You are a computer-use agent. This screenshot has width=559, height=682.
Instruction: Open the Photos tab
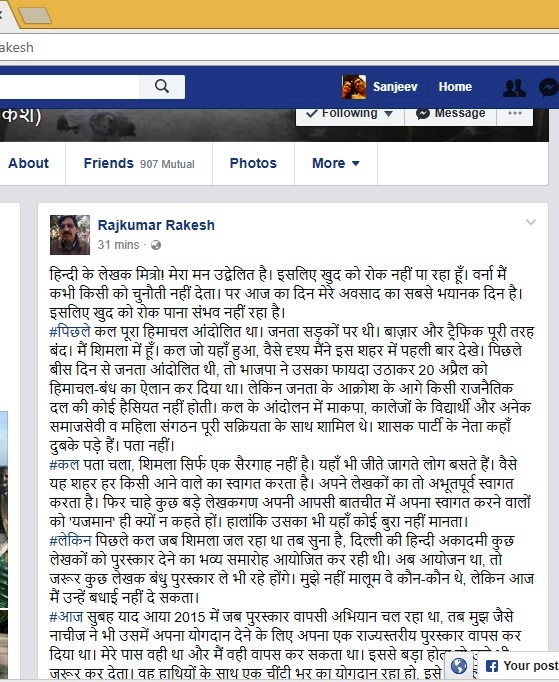pyautogui.click(x=253, y=163)
